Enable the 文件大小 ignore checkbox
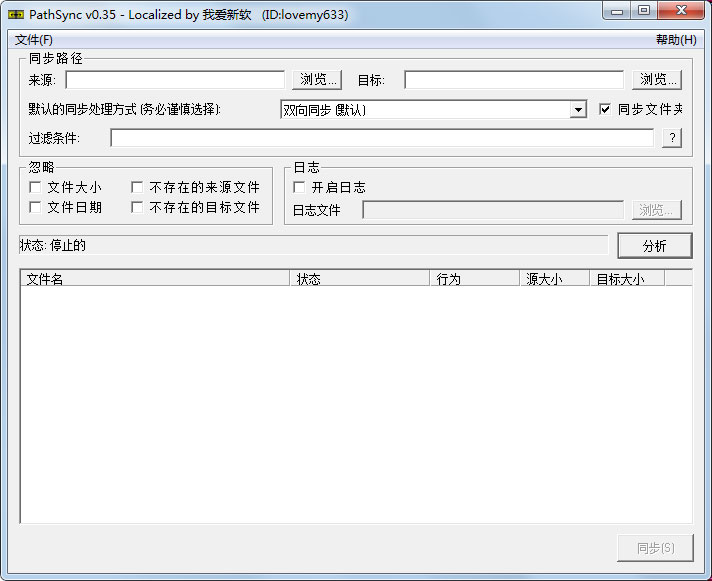The height and width of the screenshot is (581, 712). pos(36,187)
